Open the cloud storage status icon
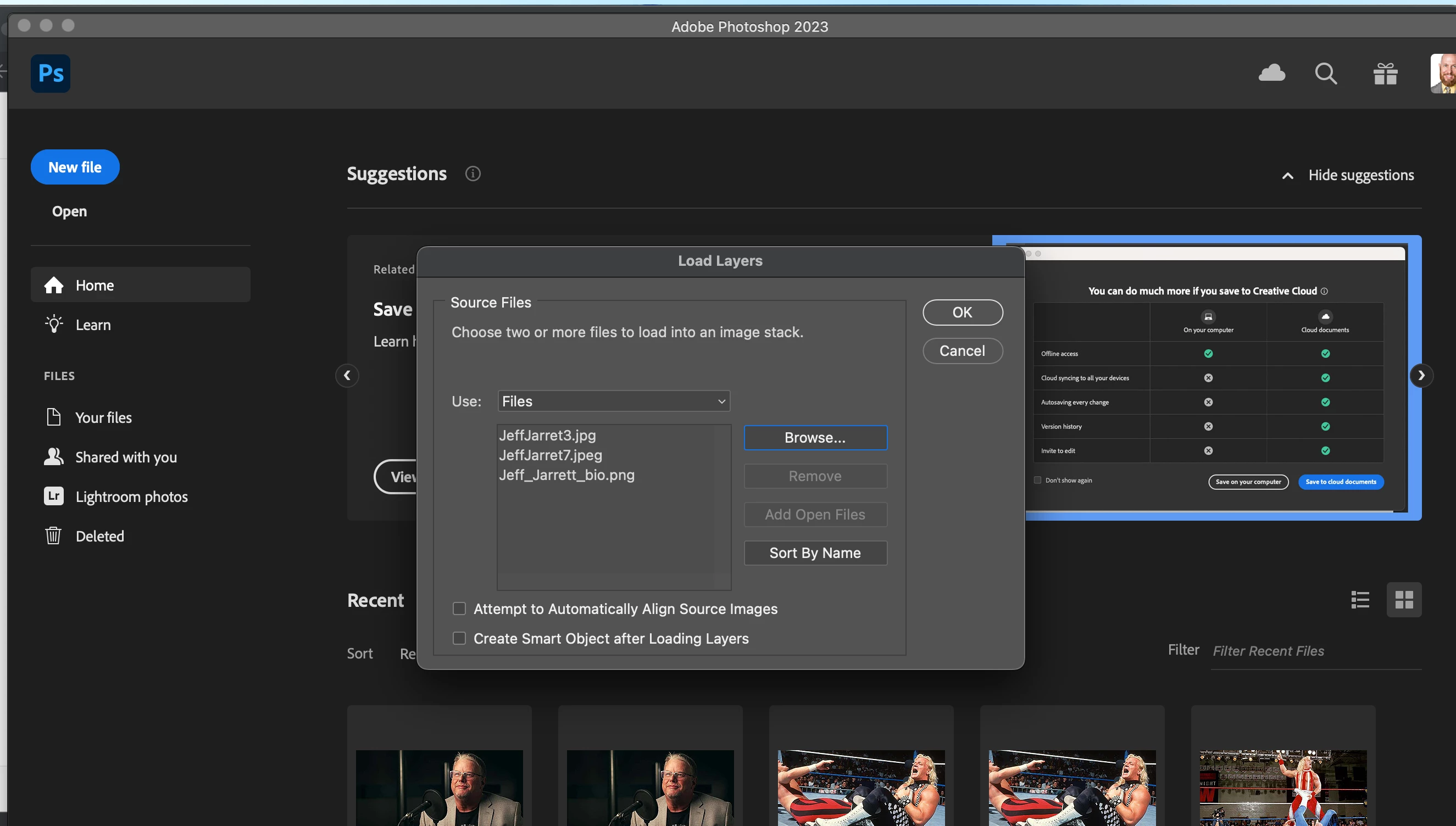 point(1271,73)
